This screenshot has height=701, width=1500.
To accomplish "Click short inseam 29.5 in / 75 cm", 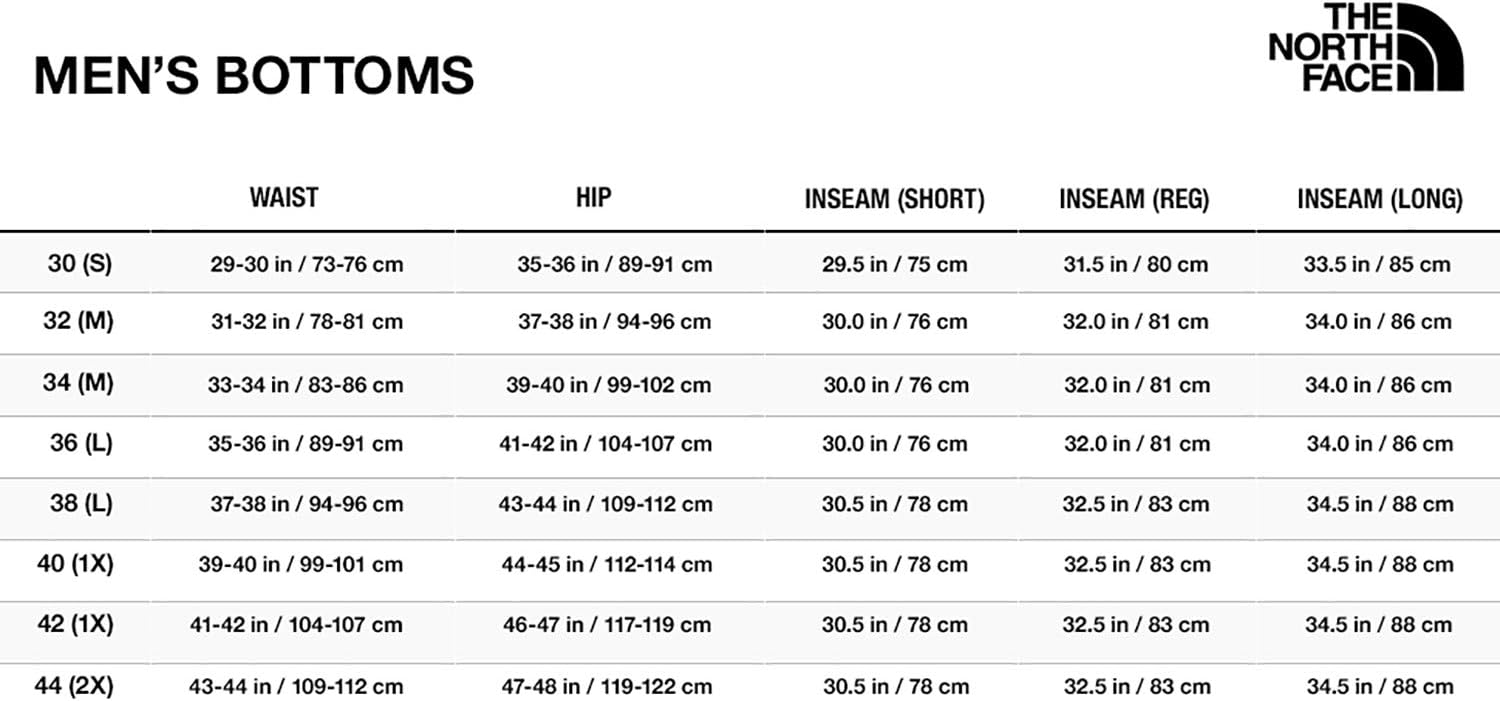I will [x=894, y=265].
